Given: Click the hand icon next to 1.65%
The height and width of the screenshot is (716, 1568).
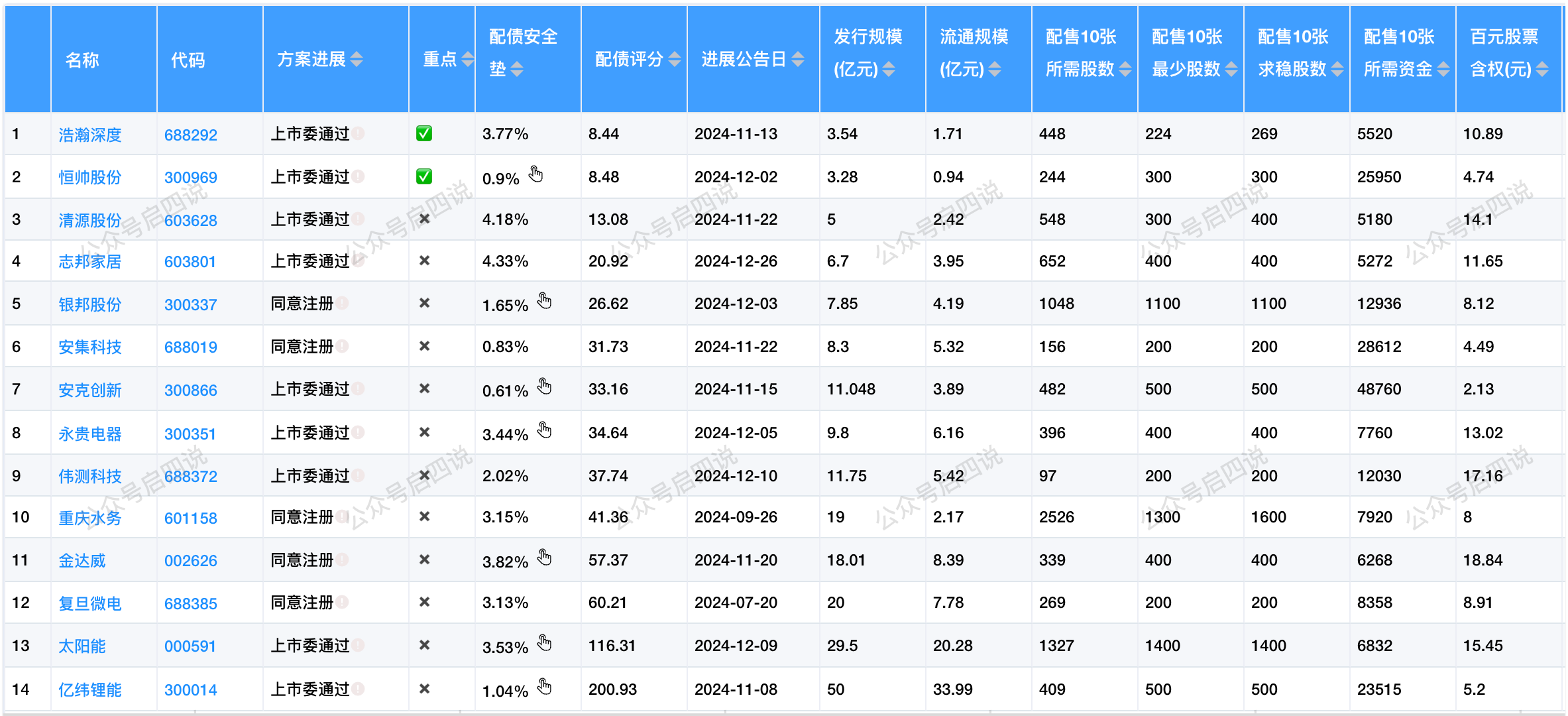Looking at the screenshot, I should tap(544, 301).
